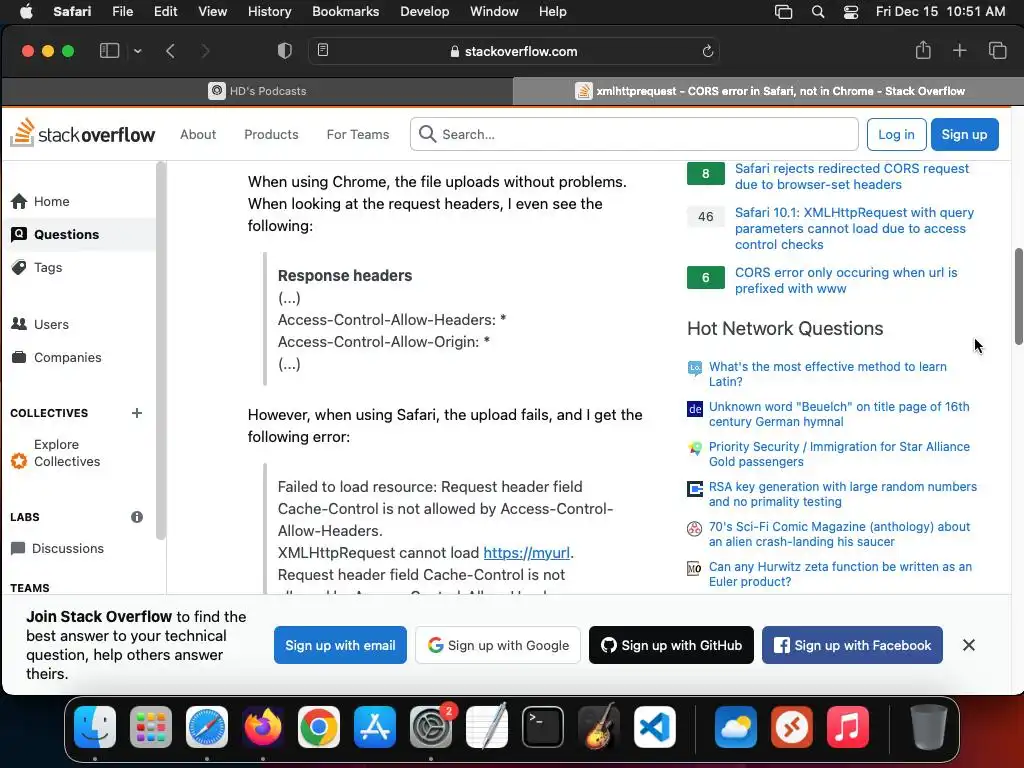The width and height of the screenshot is (1024, 768).
Task: Open Spotlight search in the menu bar
Action: (x=817, y=12)
